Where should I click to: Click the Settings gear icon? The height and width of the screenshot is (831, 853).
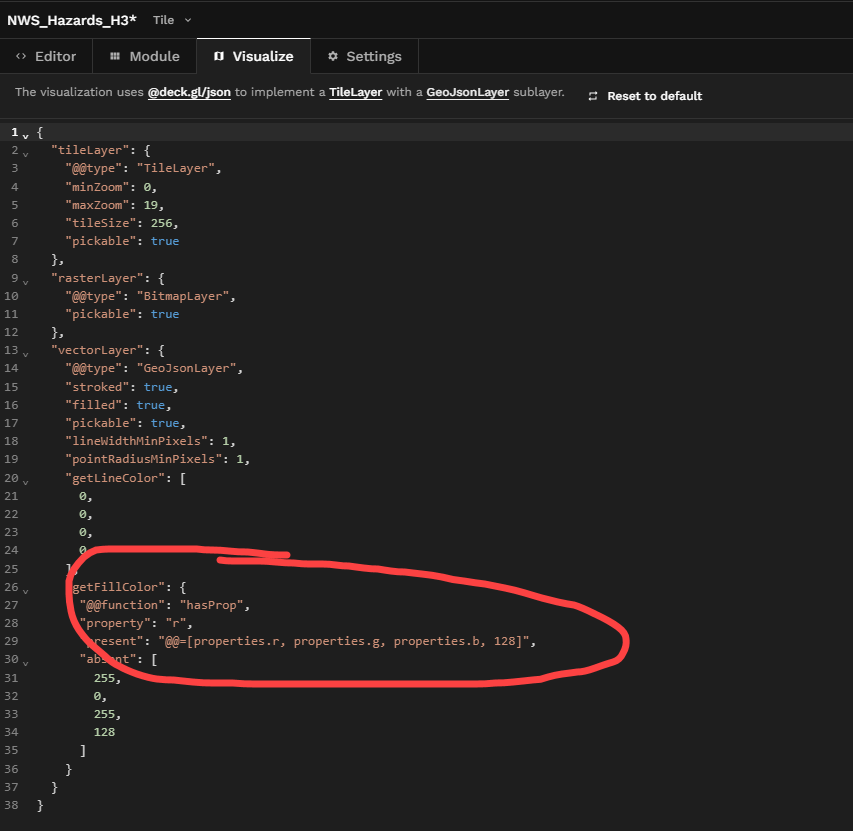tap(333, 56)
